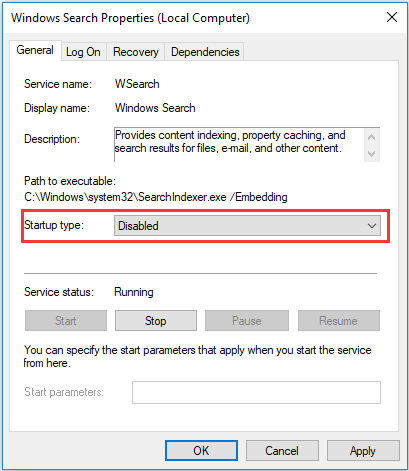Click the WSearch service name text
Viewport: 409px width, 471px height.
[137, 84]
